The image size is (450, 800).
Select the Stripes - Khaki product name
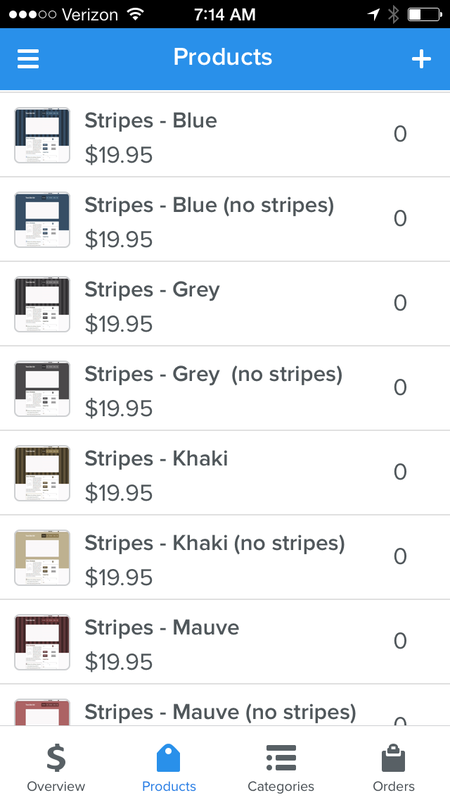[156, 459]
